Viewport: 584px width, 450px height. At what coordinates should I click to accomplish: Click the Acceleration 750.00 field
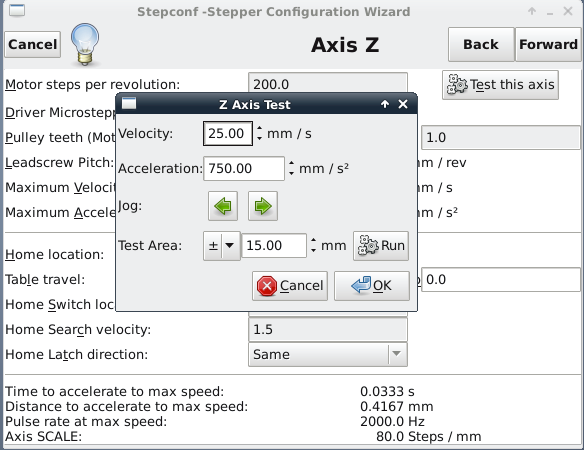(x=244, y=168)
